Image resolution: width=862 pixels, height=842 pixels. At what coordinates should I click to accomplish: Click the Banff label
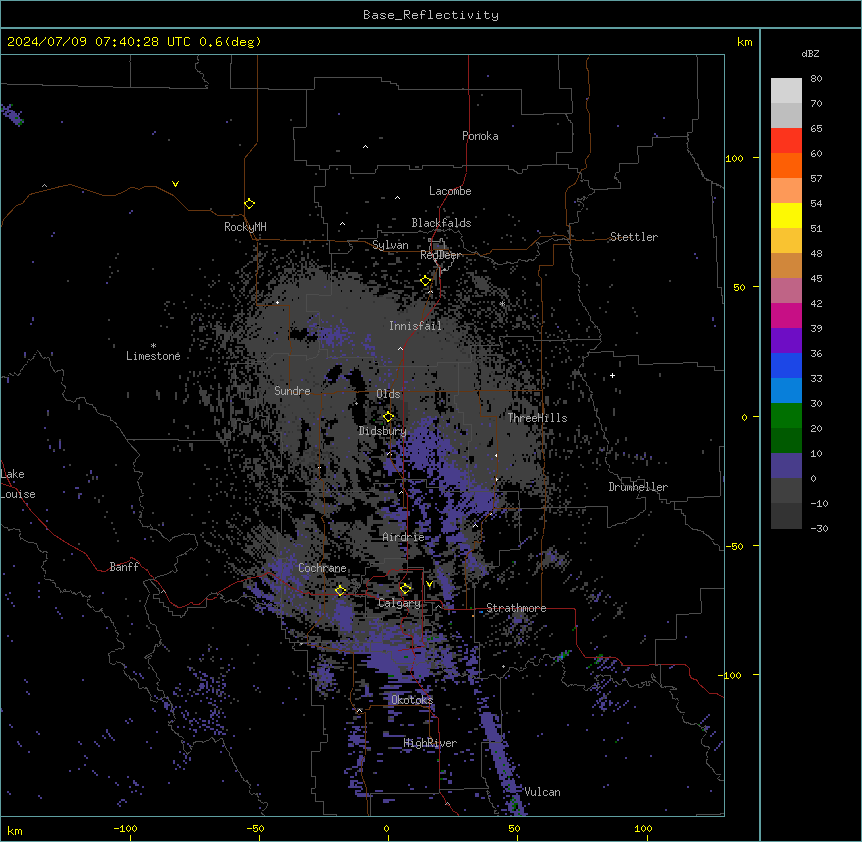coord(124,567)
